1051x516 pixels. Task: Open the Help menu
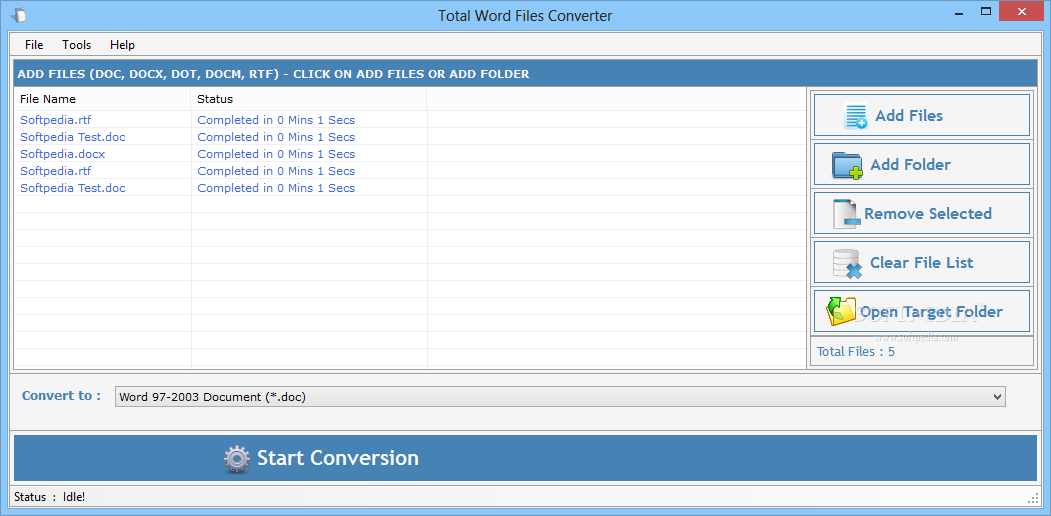(123, 45)
